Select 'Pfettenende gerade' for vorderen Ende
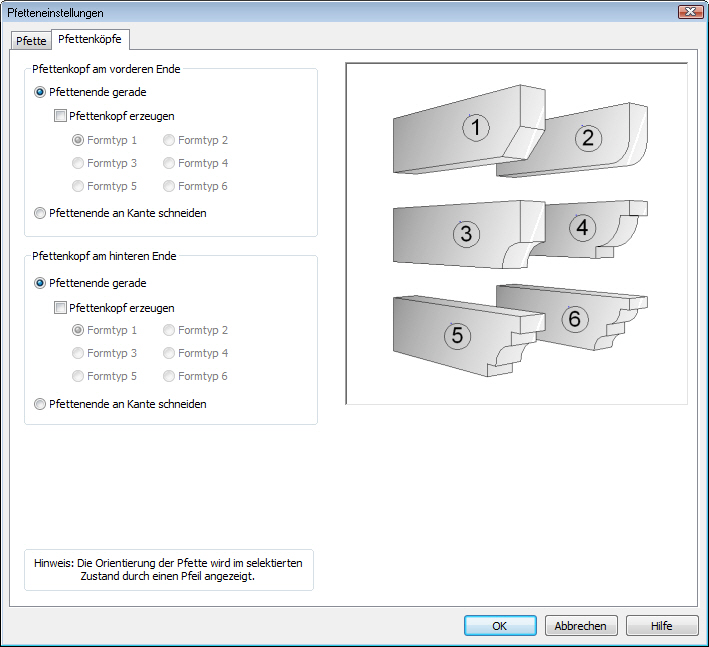 point(90,92)
